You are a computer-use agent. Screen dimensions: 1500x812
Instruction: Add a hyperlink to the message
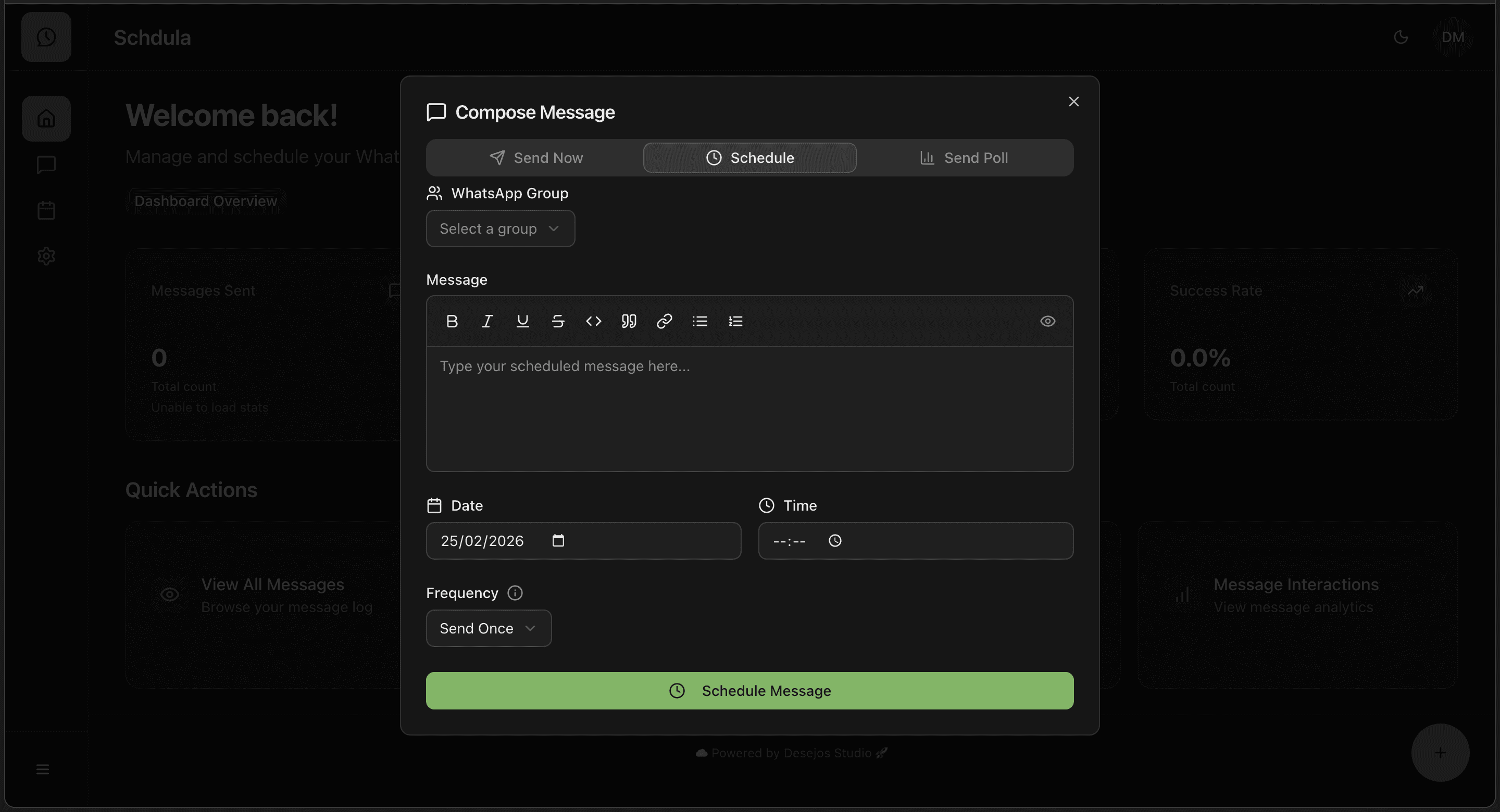665,321
